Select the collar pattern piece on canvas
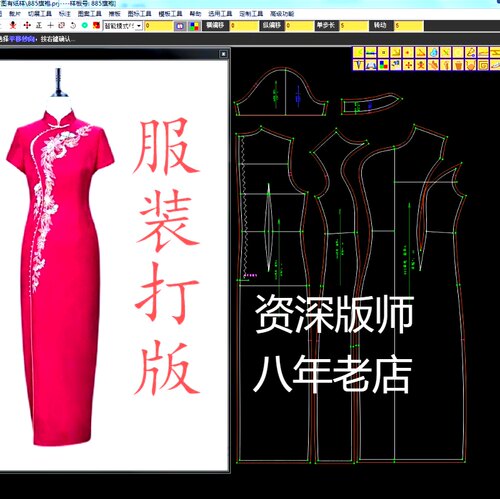Viewport: 500px width, 499px height. [x=371, y=104]
